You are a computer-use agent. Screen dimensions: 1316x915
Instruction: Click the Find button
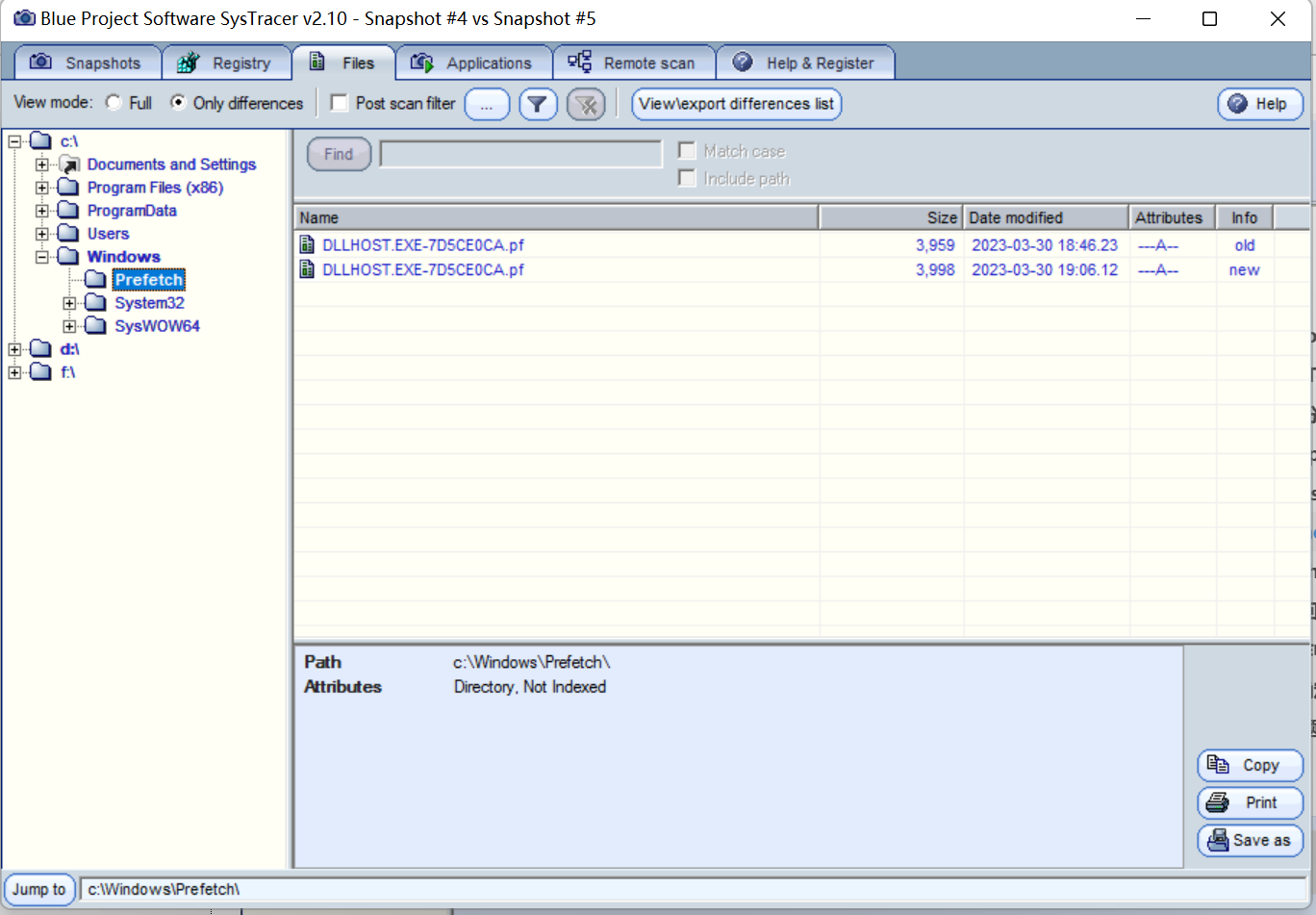coord(339,154)
